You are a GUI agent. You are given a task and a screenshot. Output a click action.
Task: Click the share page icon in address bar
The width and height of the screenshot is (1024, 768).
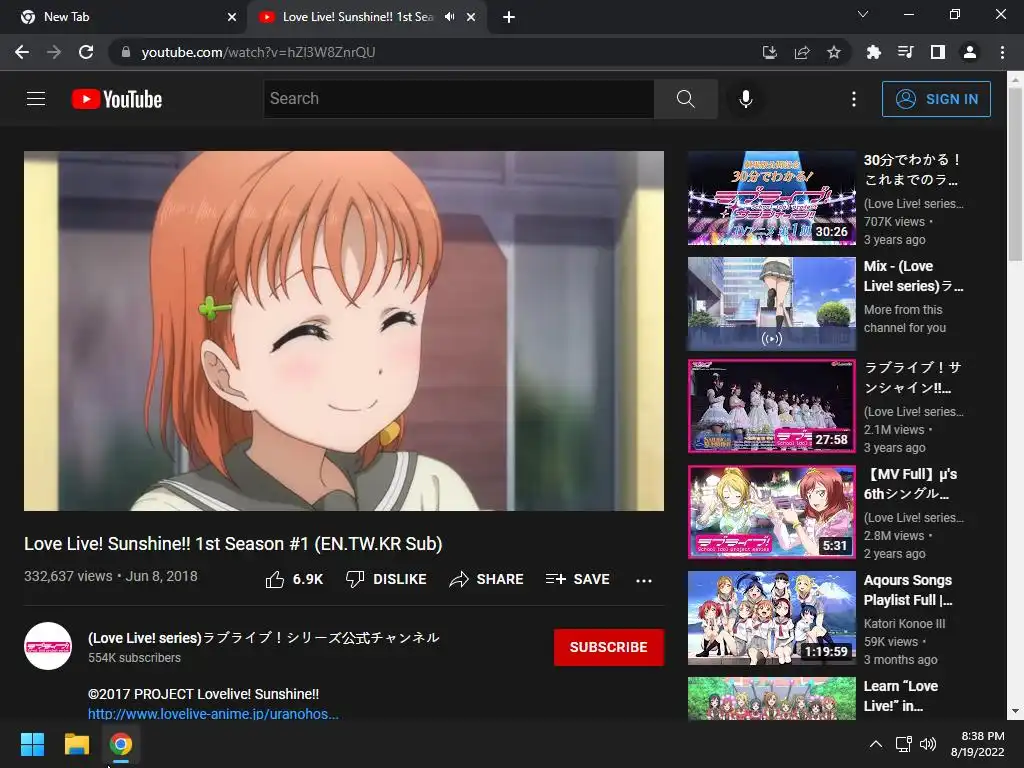(x=802, y=52)
